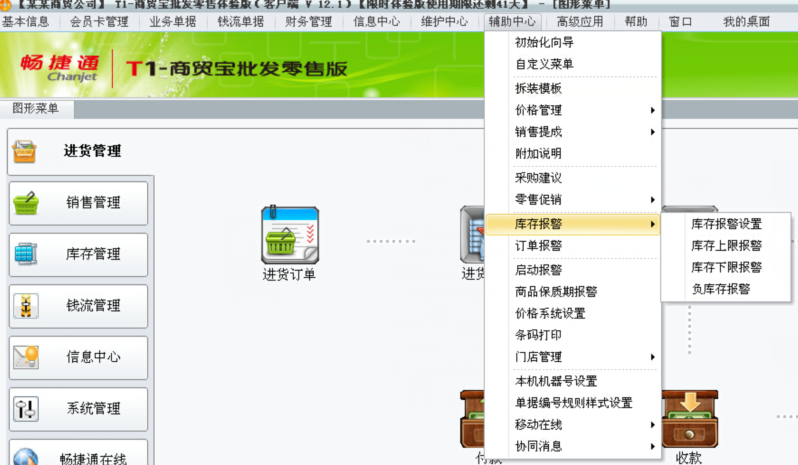Choose 库存报警设置 in submenu
The height and width of the screenshot is (465, 798).
(726, 224)
